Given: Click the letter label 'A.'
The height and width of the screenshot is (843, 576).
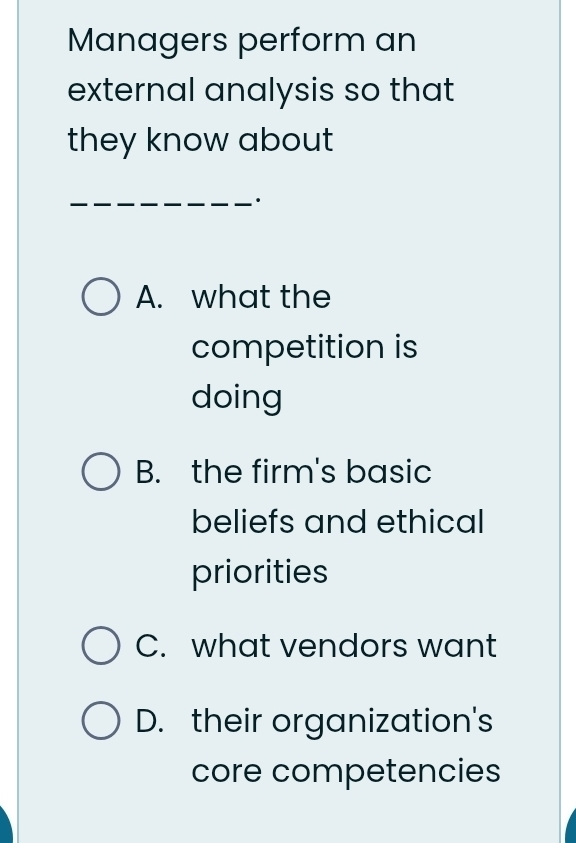Looking at the screenshot, I should (x=149, y=296).
